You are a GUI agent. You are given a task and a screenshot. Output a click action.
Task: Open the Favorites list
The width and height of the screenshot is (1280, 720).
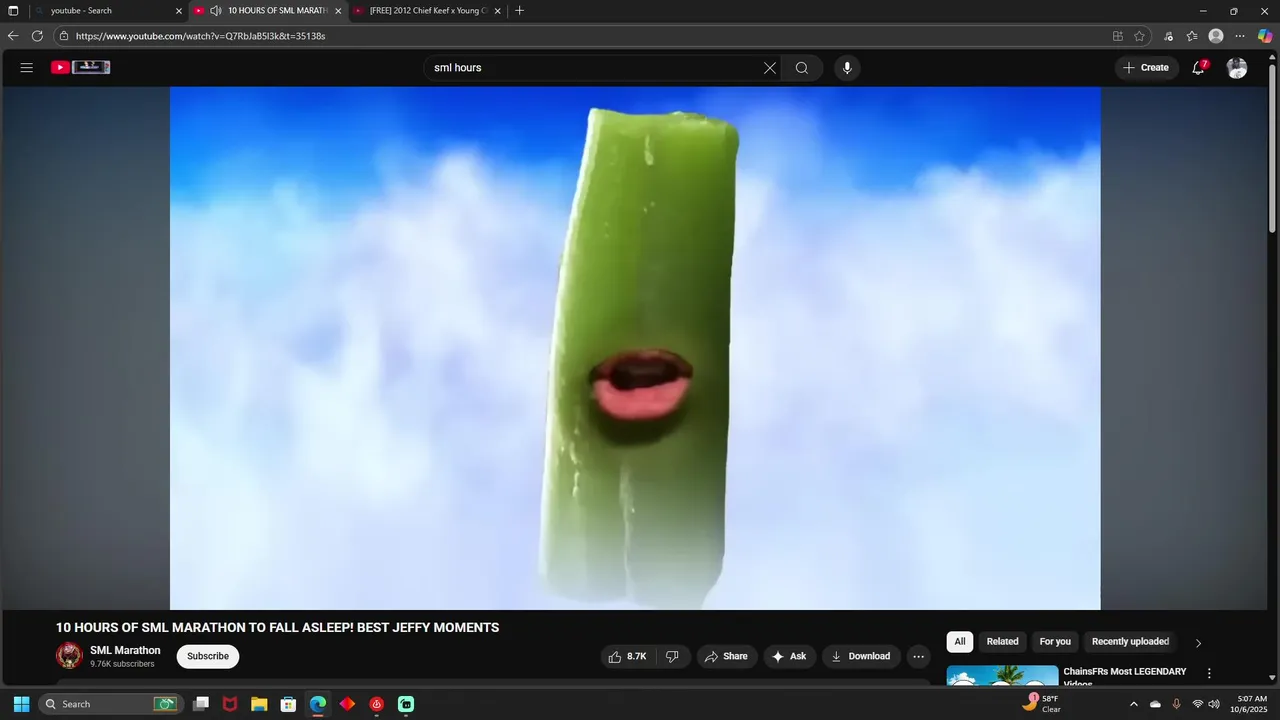coord(1192,36)
